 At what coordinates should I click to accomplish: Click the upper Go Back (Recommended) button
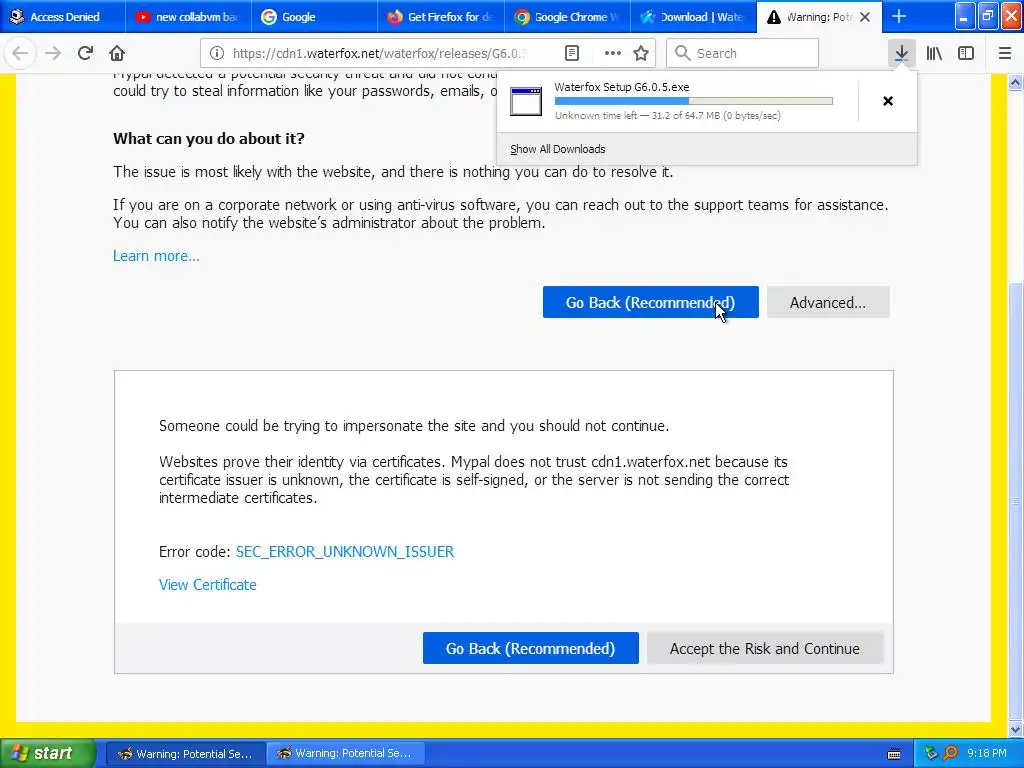point(650,302)
